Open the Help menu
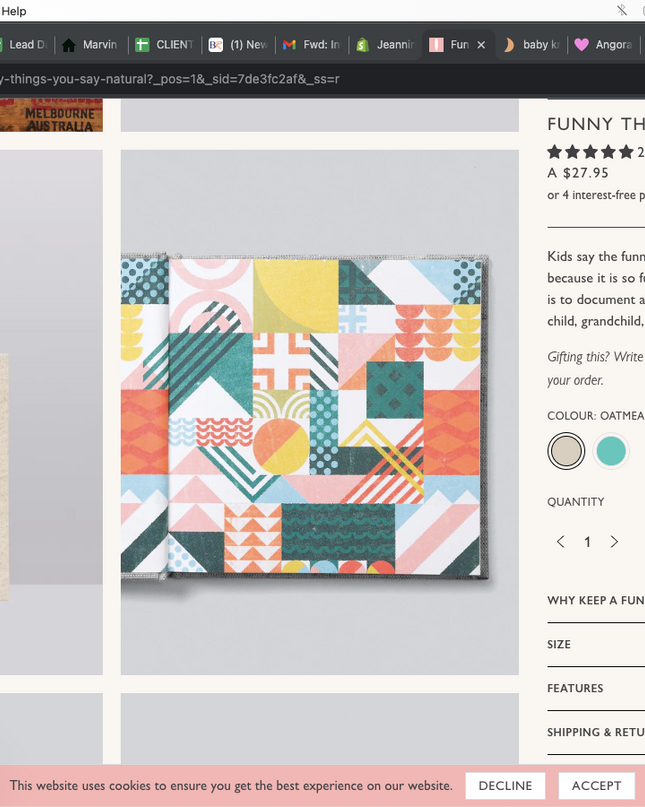 [13, 11]
